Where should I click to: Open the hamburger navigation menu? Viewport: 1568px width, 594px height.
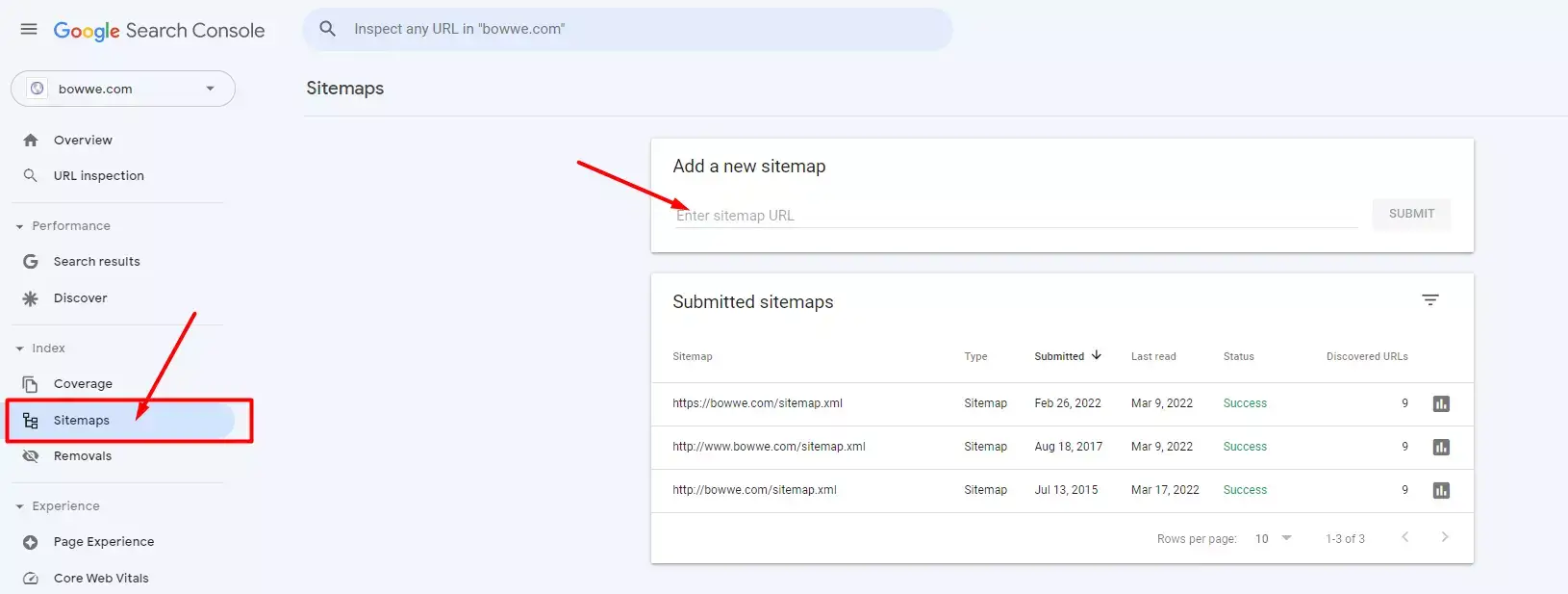29,29
